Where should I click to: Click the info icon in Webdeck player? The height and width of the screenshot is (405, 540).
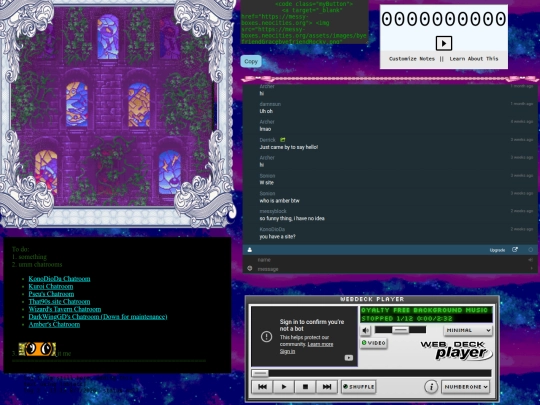431,387
